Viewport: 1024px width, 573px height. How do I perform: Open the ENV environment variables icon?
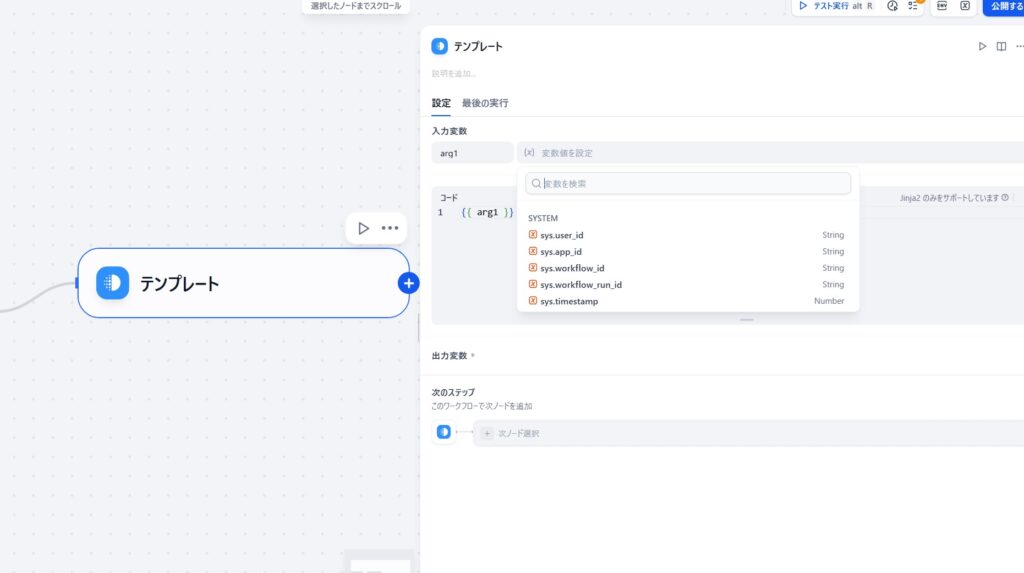point(942,6)
